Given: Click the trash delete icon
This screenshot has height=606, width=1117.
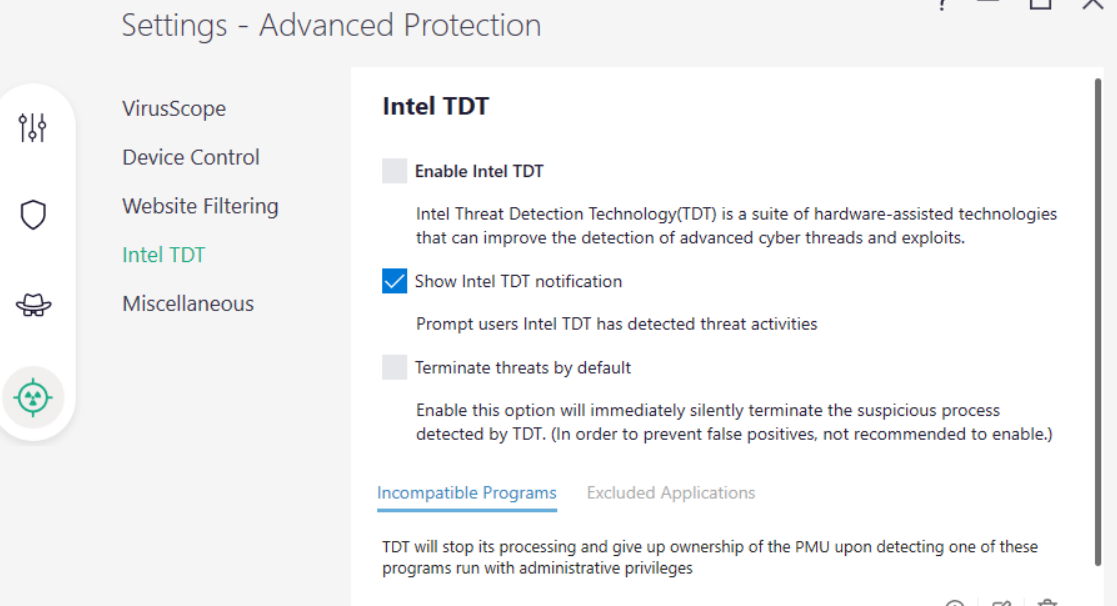Looking at the screenshot, I should 1047,603.
